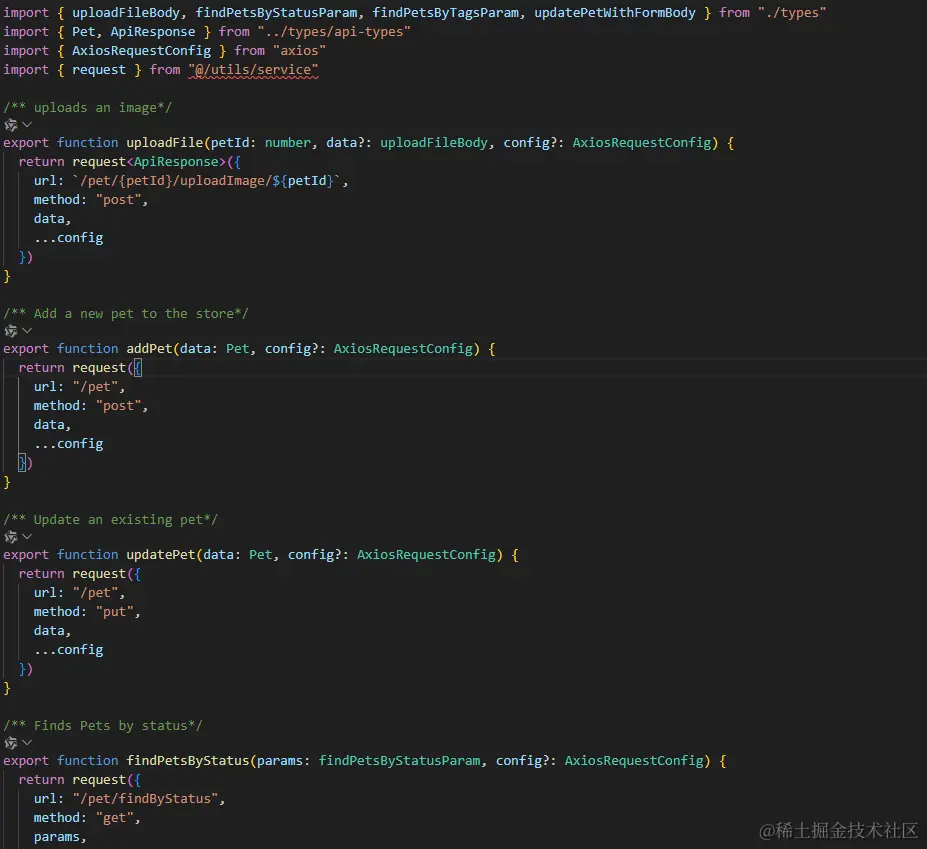Click "...config" spread inside uploadFile
Screen dimensions: 927x849
click(69, 238)
